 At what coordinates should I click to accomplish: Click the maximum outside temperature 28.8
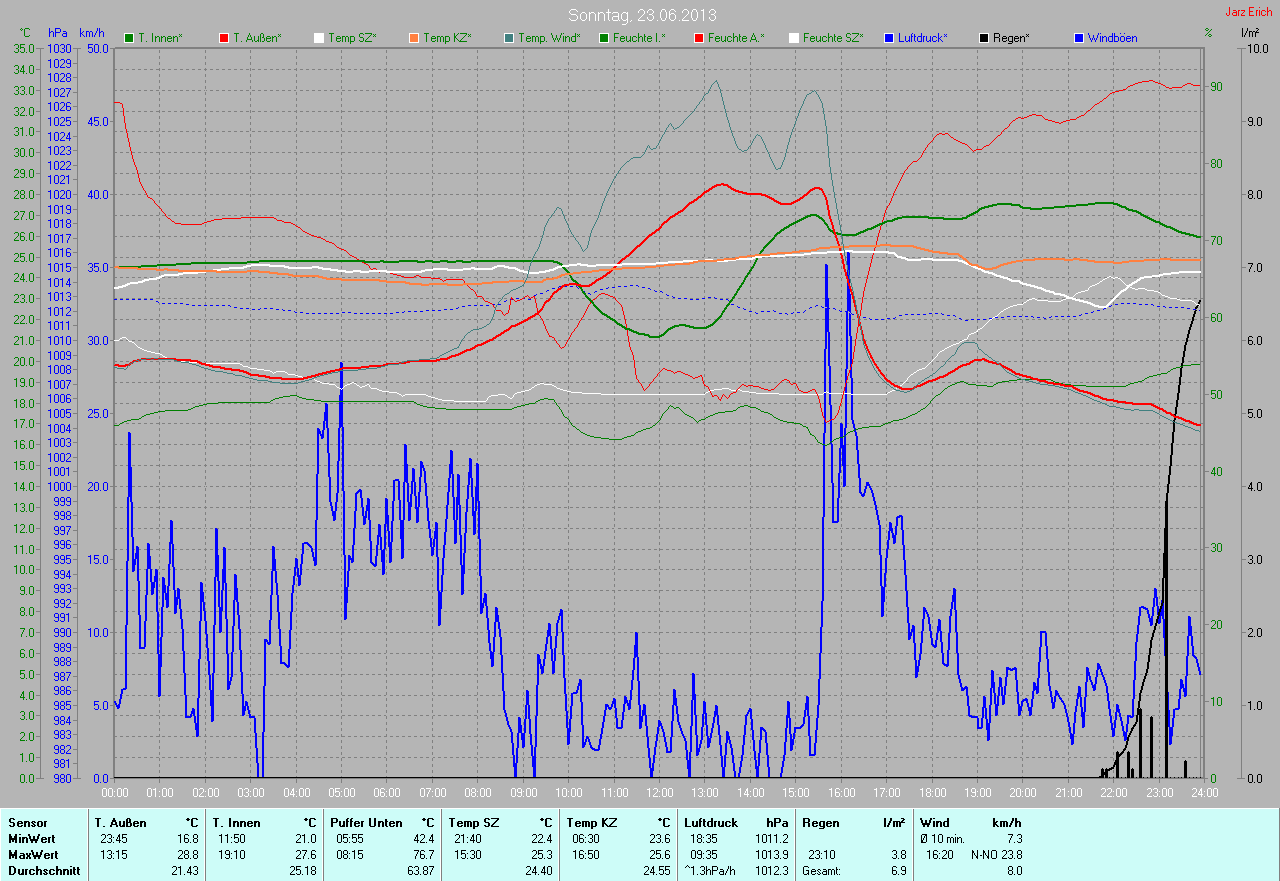188,855
